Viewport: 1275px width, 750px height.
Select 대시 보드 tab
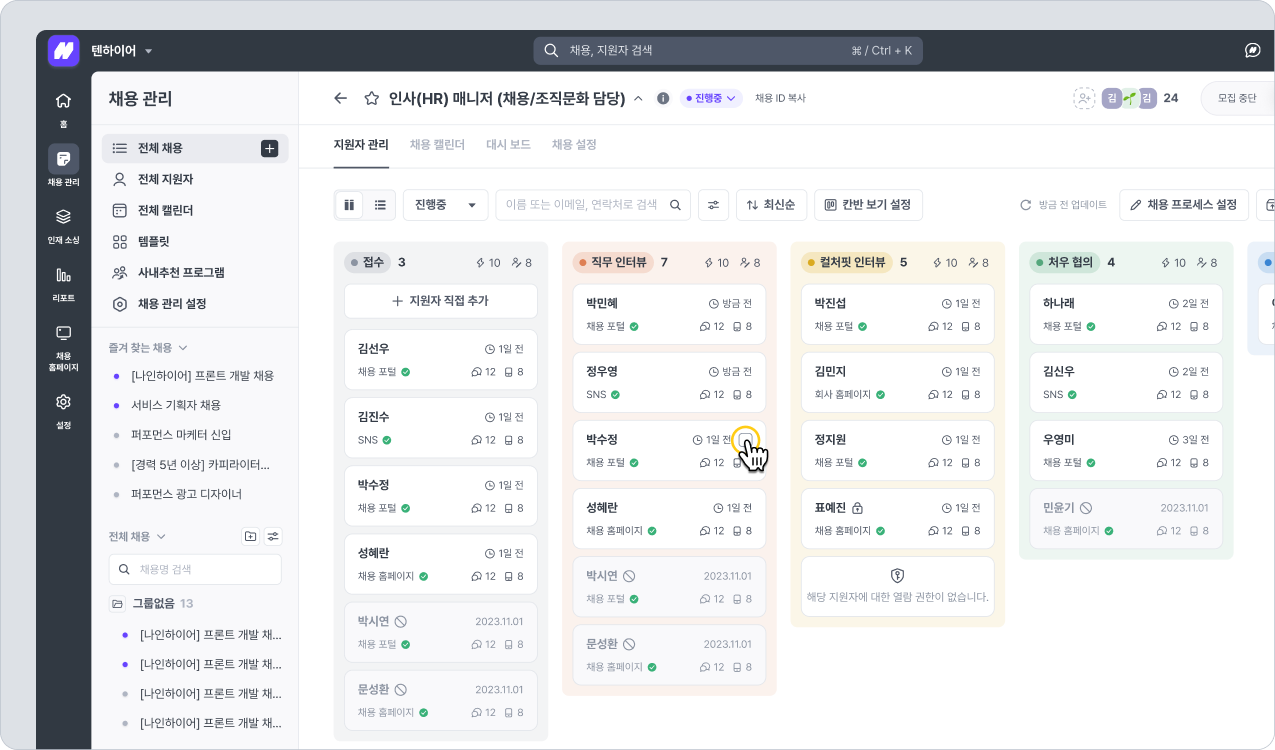(508, 145)
